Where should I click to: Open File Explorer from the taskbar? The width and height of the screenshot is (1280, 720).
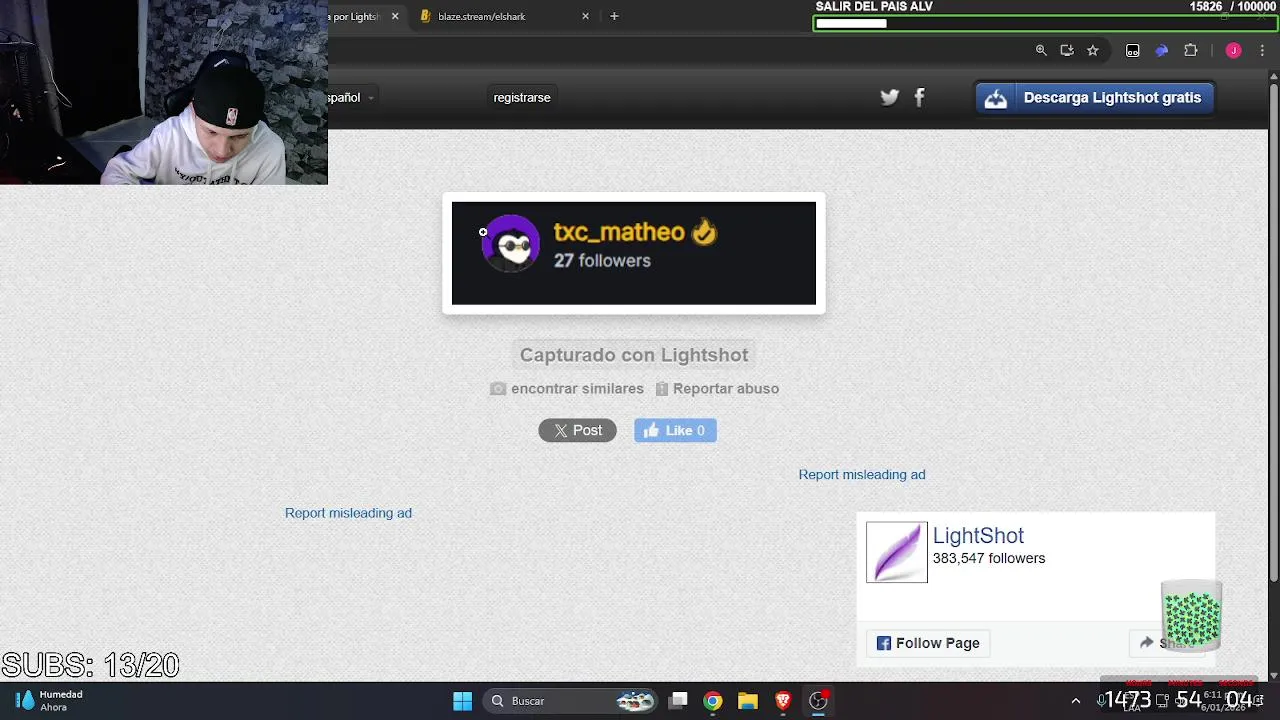tap(748, 701)
